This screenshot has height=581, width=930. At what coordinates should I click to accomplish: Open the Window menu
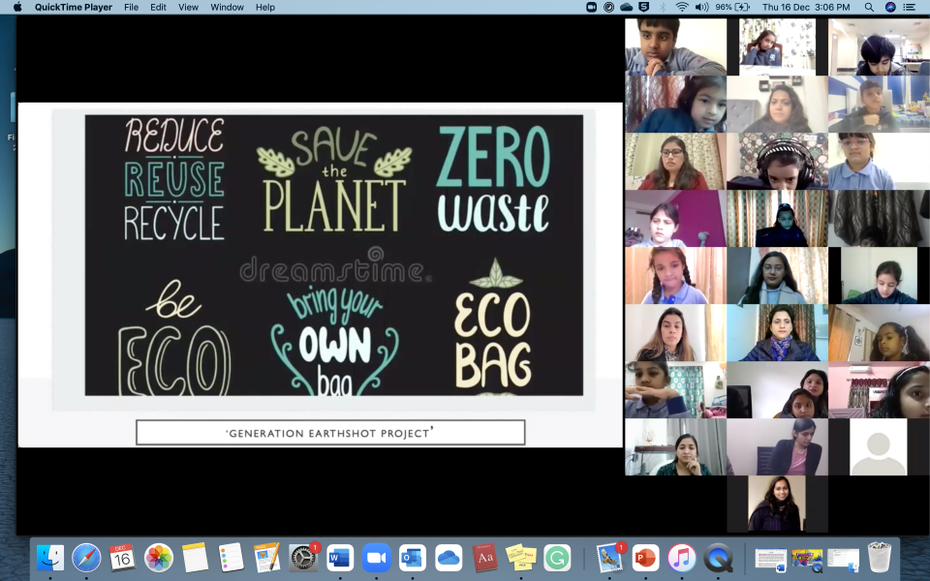(227, 7)
